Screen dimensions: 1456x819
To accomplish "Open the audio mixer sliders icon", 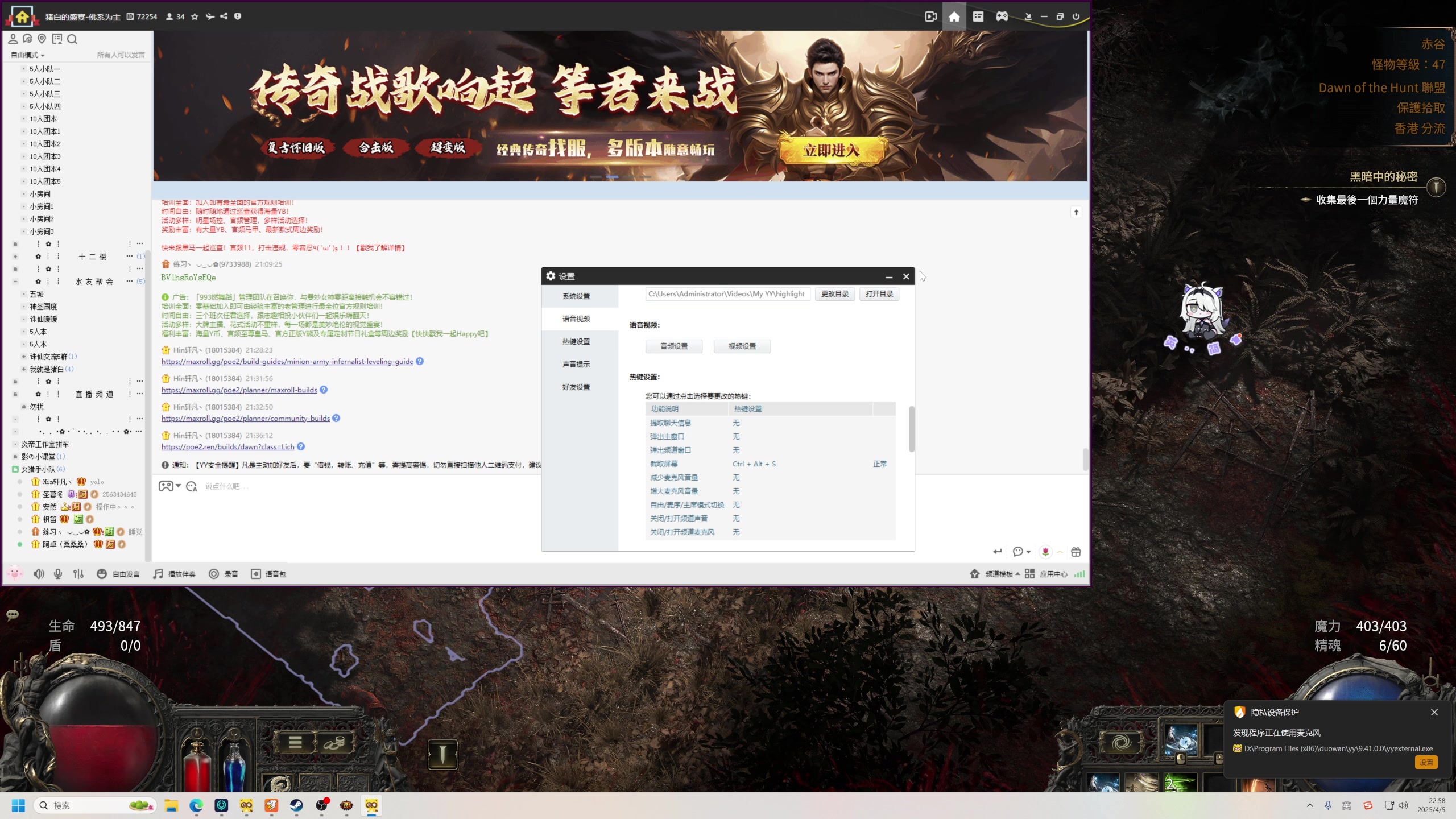I will coord(78,574).
